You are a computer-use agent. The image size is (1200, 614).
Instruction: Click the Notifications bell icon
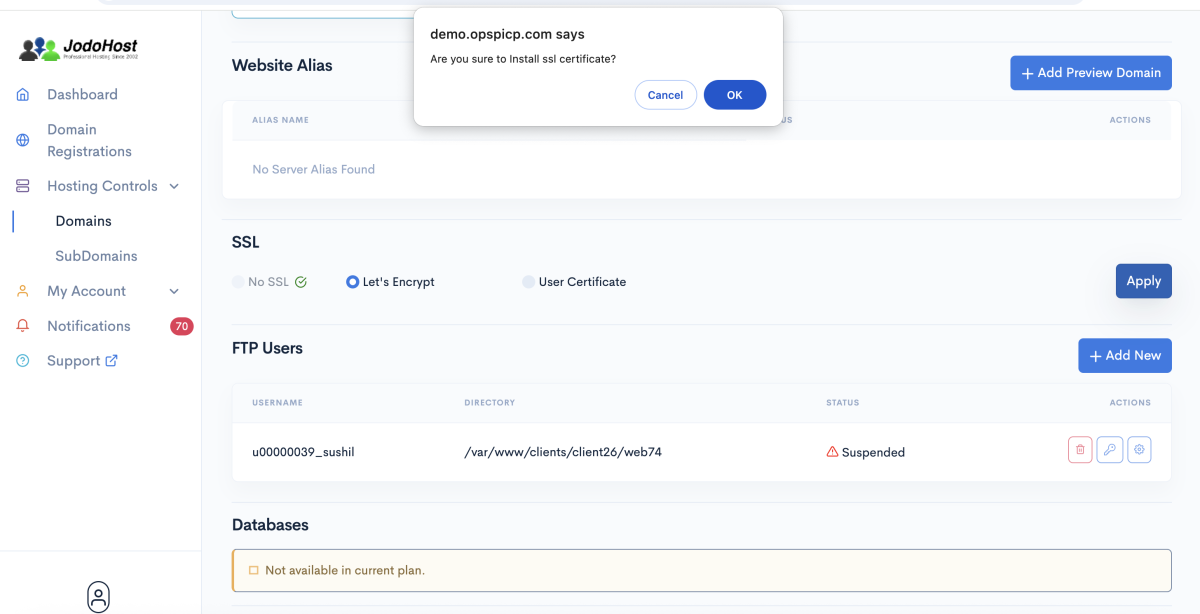coord(23,326)
